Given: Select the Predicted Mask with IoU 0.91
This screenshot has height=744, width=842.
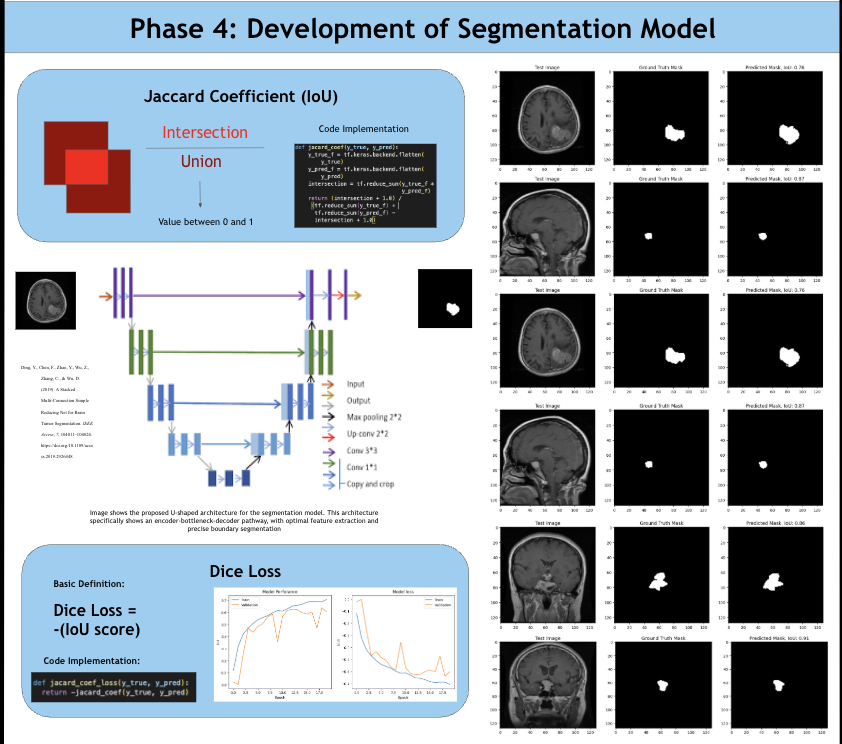Looking at the screenshot, I should 779,684.
